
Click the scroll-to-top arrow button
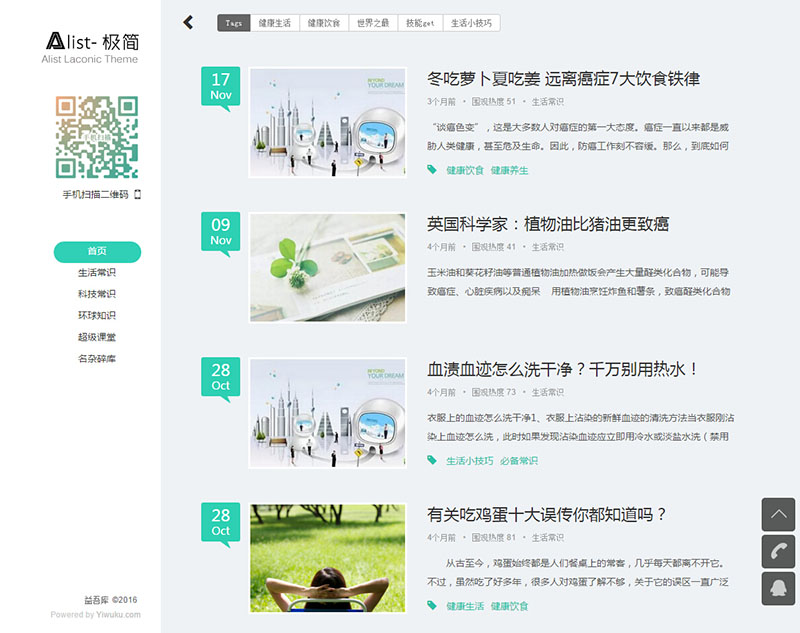778,514
